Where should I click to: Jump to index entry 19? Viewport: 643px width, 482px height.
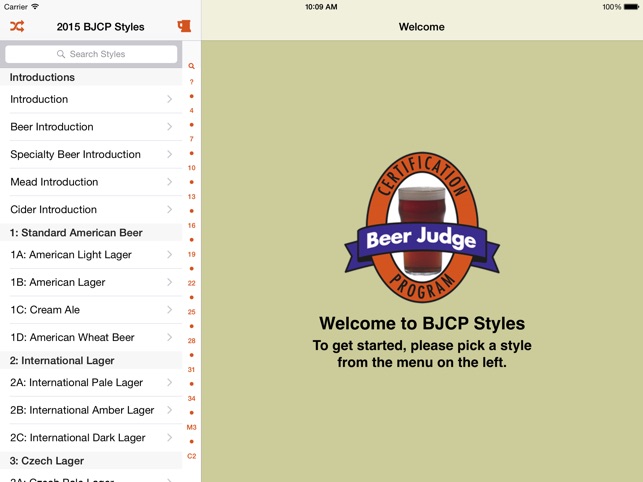point(192,254)
